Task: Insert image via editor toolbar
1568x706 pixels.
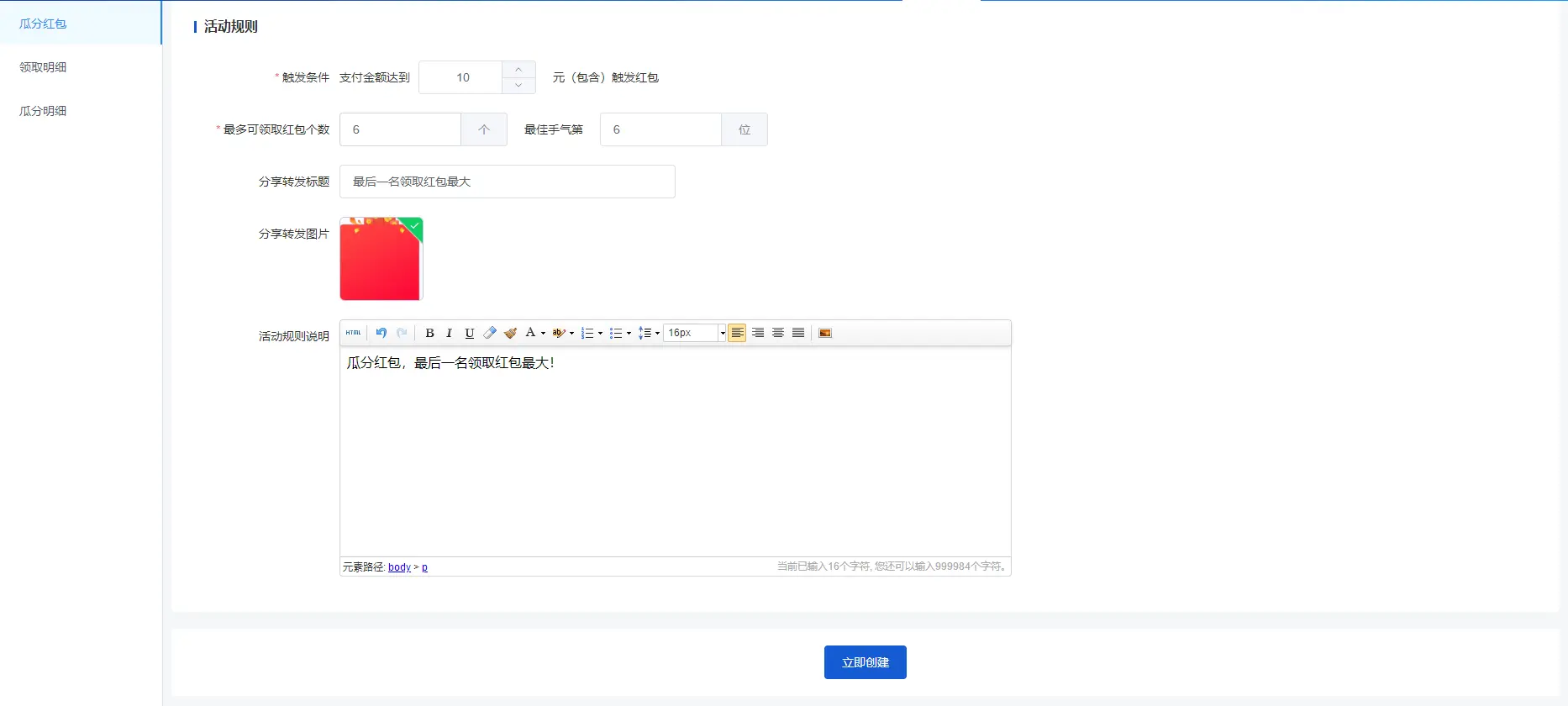Action: [825, 333]
